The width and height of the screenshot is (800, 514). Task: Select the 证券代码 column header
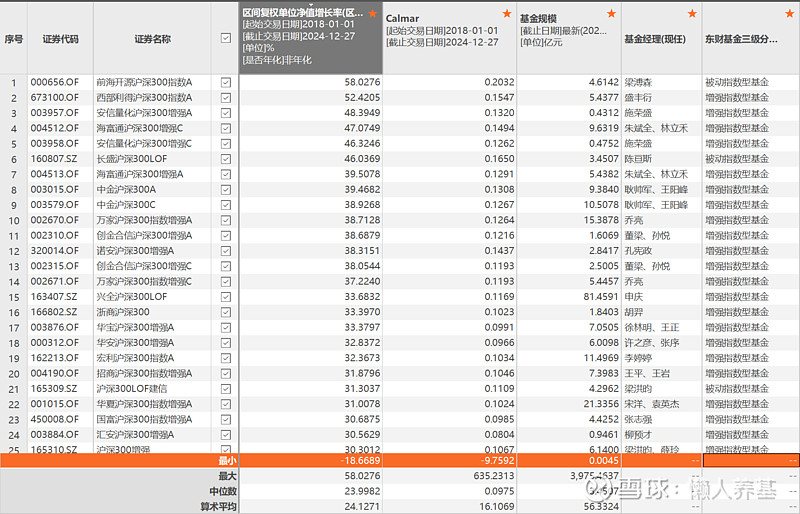[61, 38]
